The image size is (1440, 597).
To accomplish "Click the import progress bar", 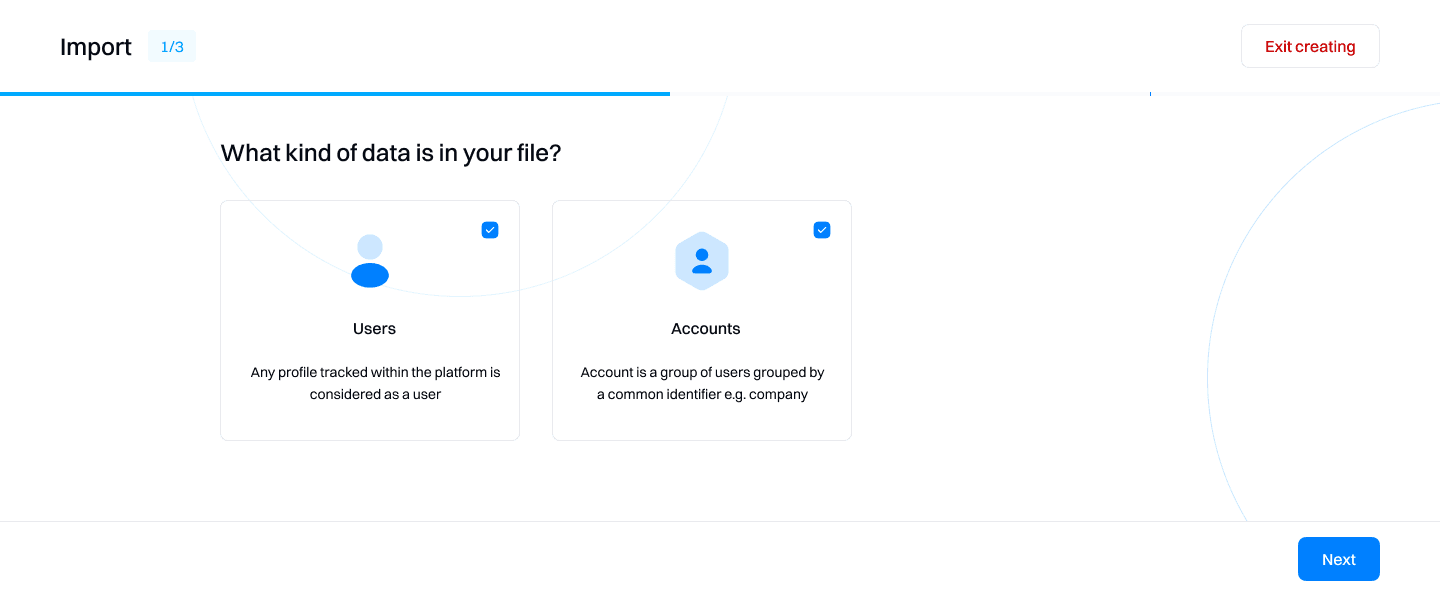I will [720, 94].
